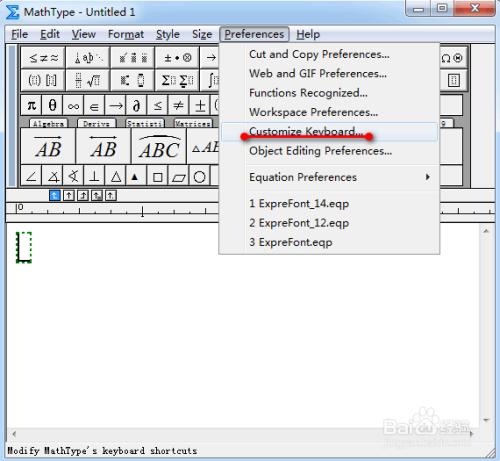Open the Style menu

(x=168, y=34)
